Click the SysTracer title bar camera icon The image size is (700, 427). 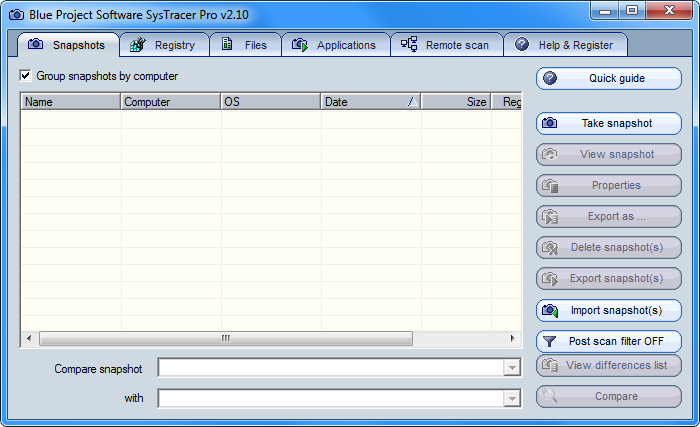point(17,15)
